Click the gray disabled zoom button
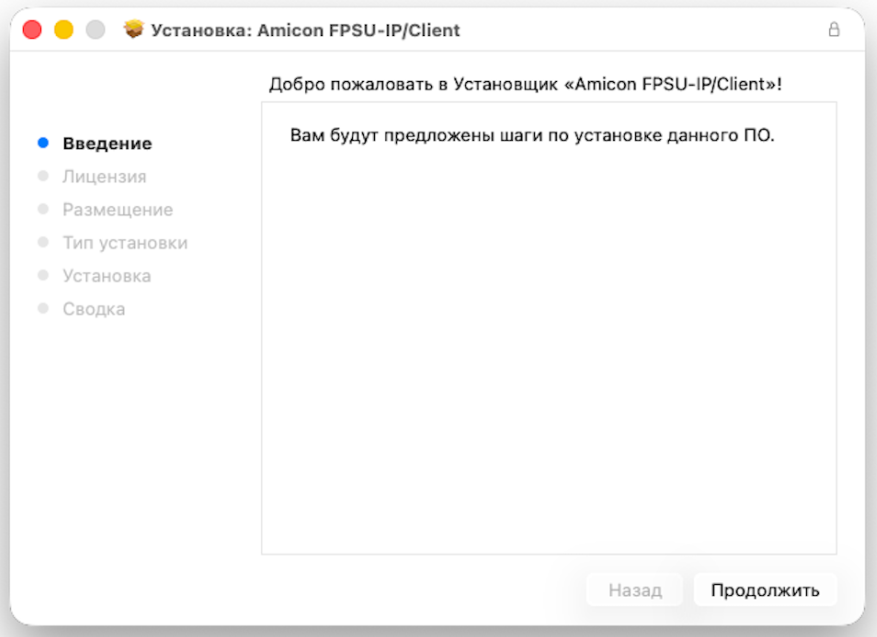Image resolution: width=877 pixels, height=637 pixels. 96,30
